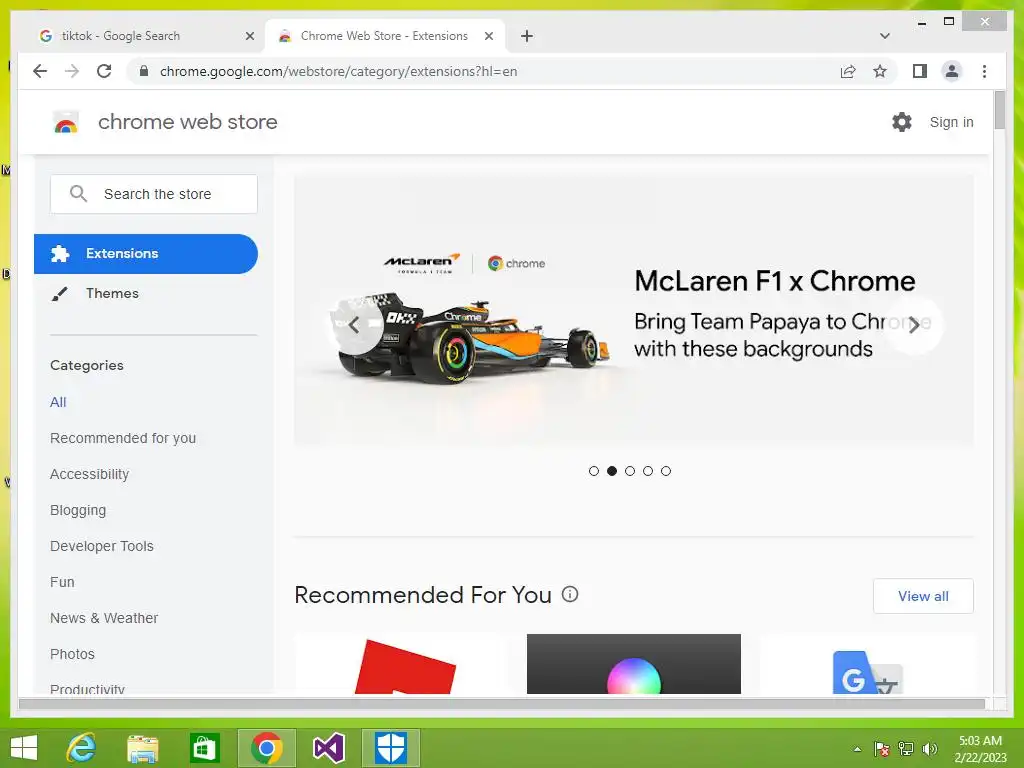The image size is (1024, 768).
Task: Open Windows Store from taskbar
Action: click(x=204, y=748)
